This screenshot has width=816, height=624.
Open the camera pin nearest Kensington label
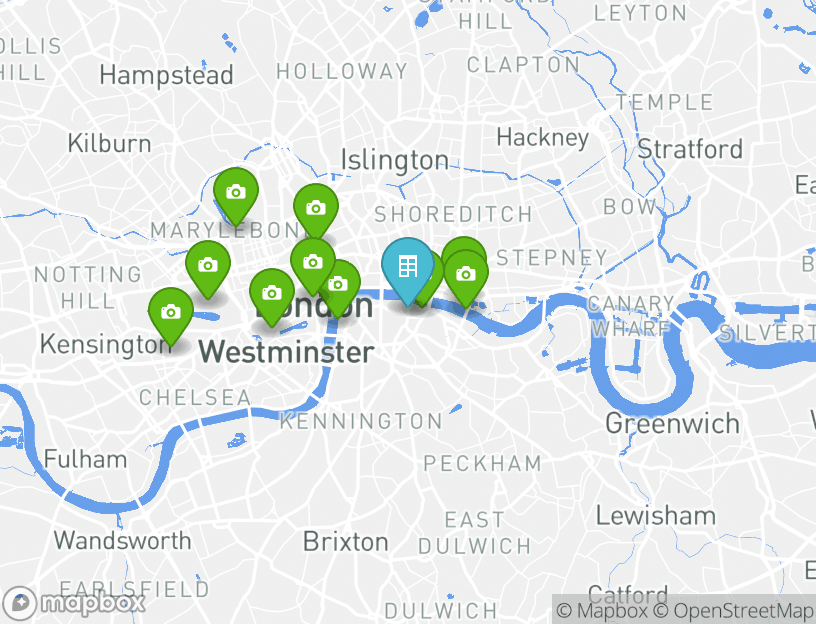click(171, 313)
